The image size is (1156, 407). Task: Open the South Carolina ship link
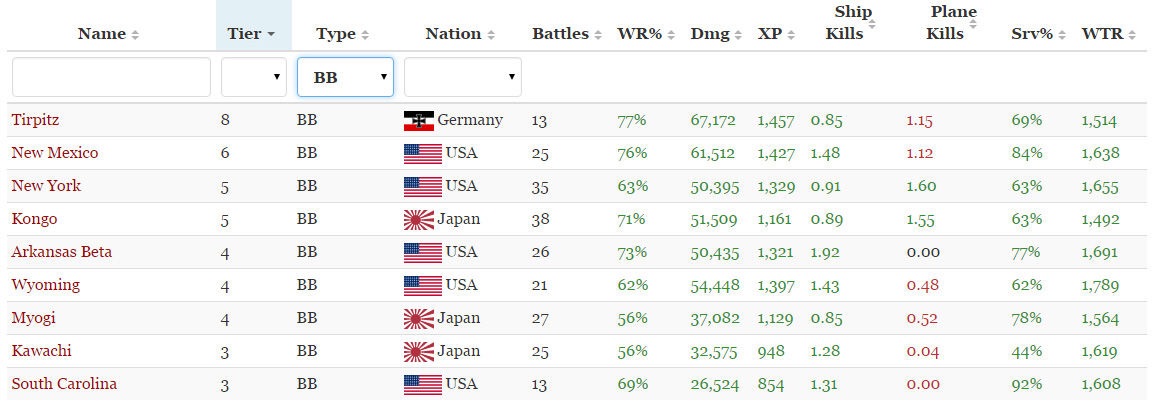pos(64,384)
